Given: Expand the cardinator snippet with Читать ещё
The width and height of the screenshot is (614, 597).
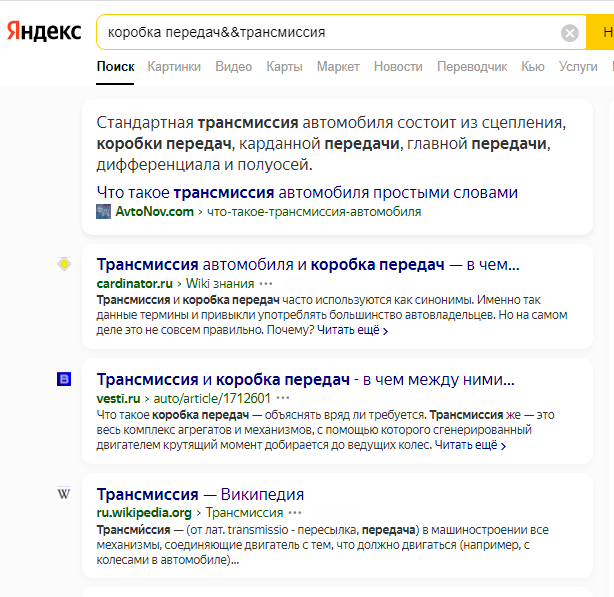Looking at the screenshot, I should 352,330.
